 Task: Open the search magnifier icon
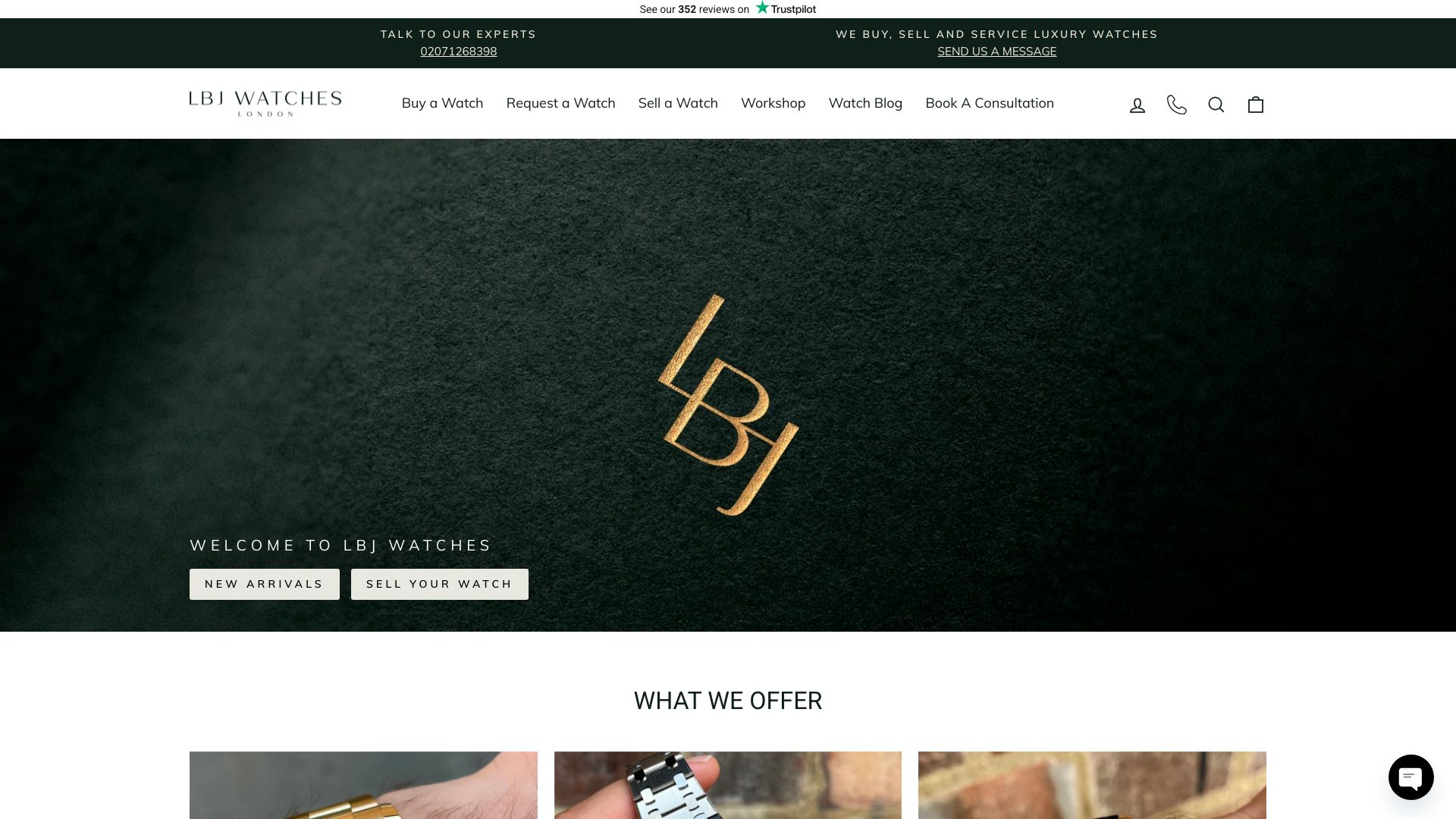[1216, 105]
